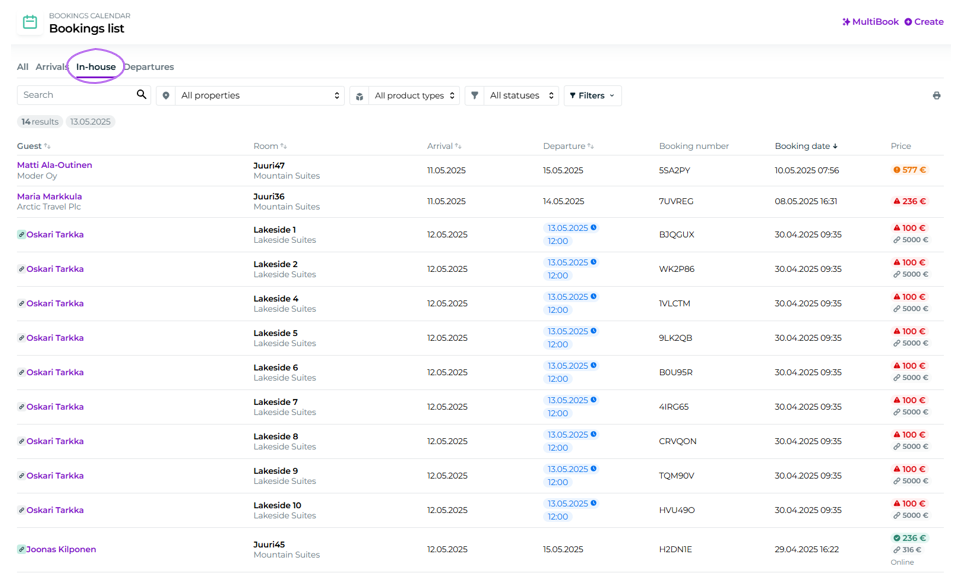Click the printer icon
Viewport: 959px width, 582px height.
(936, 95)
